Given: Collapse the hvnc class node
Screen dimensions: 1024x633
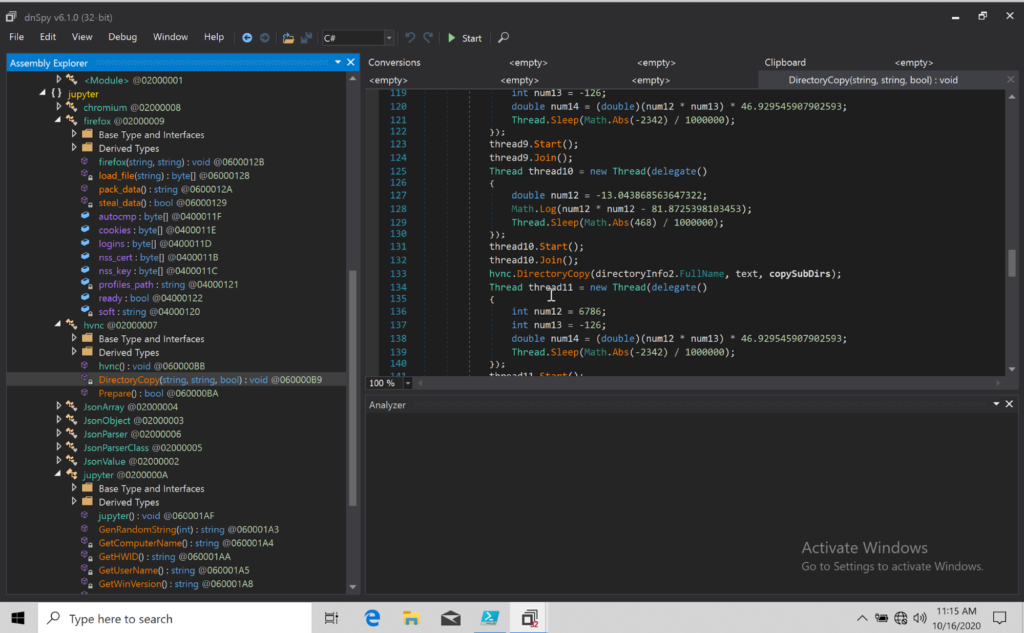Looking at the screenshot, I should coord(59,325).
